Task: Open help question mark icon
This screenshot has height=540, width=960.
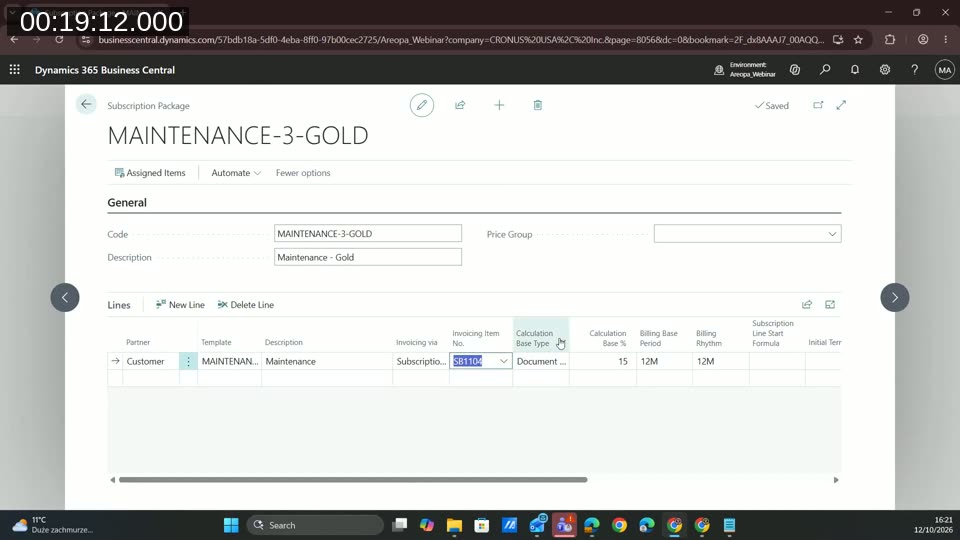Action: pos(914,70)
